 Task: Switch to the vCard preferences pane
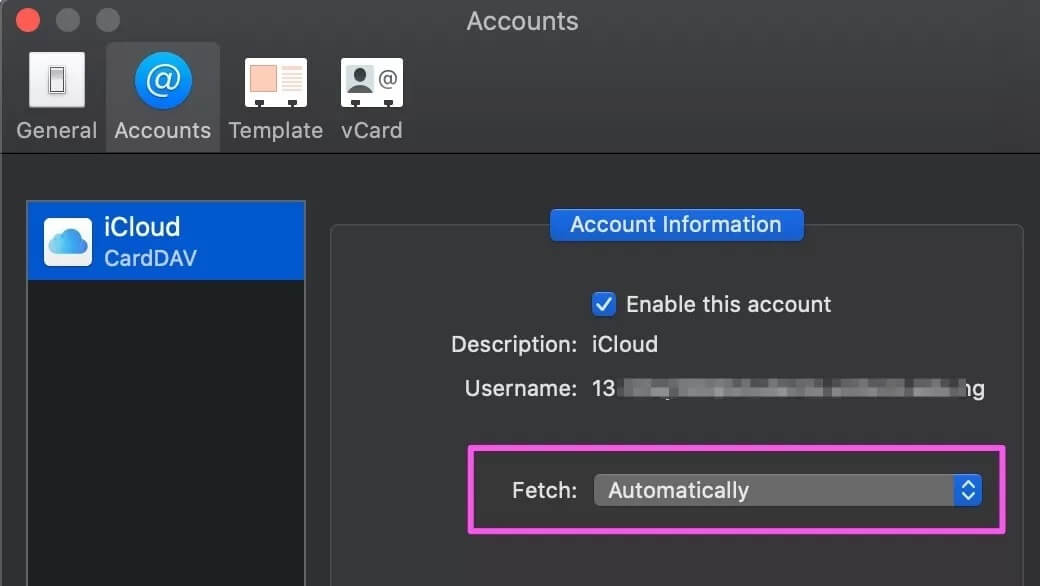[x=371, y=97]
